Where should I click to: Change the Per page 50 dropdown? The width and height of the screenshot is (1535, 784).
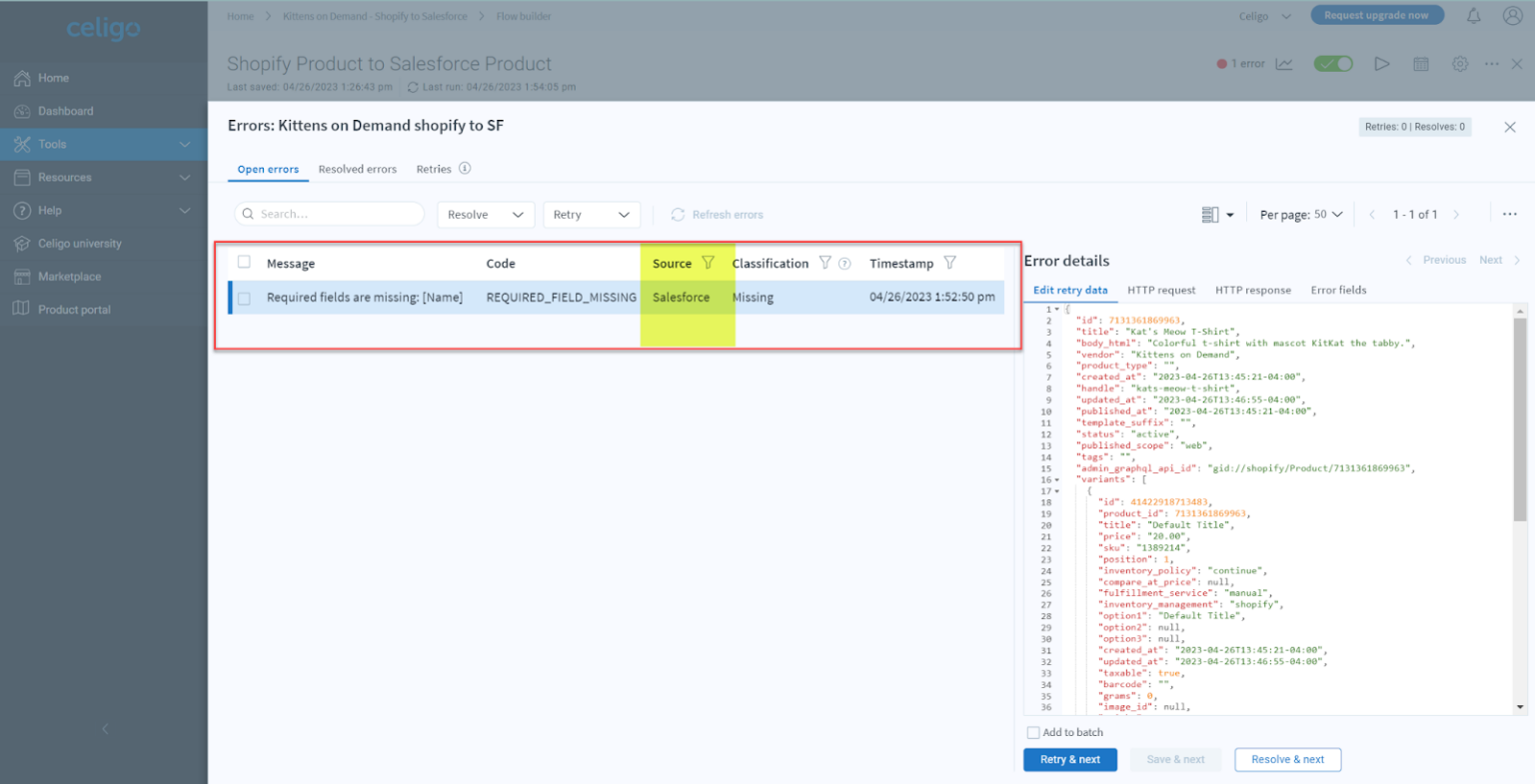(x=1300, y=214)
